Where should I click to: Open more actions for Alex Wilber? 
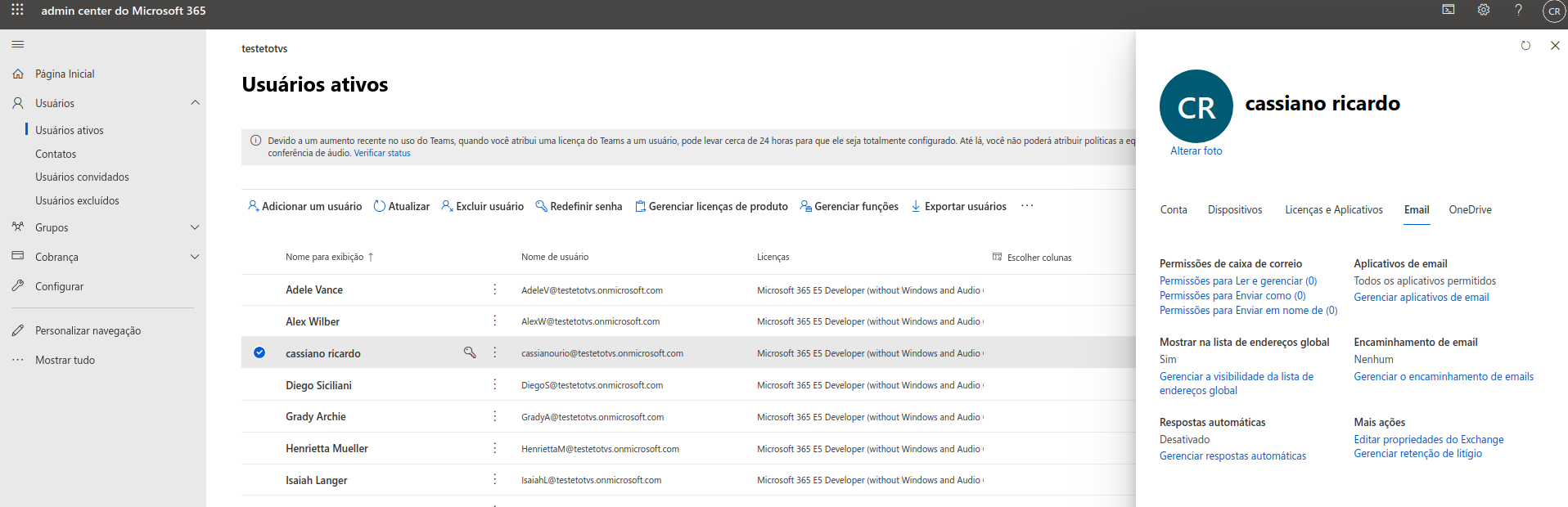[x=494, y=321]
